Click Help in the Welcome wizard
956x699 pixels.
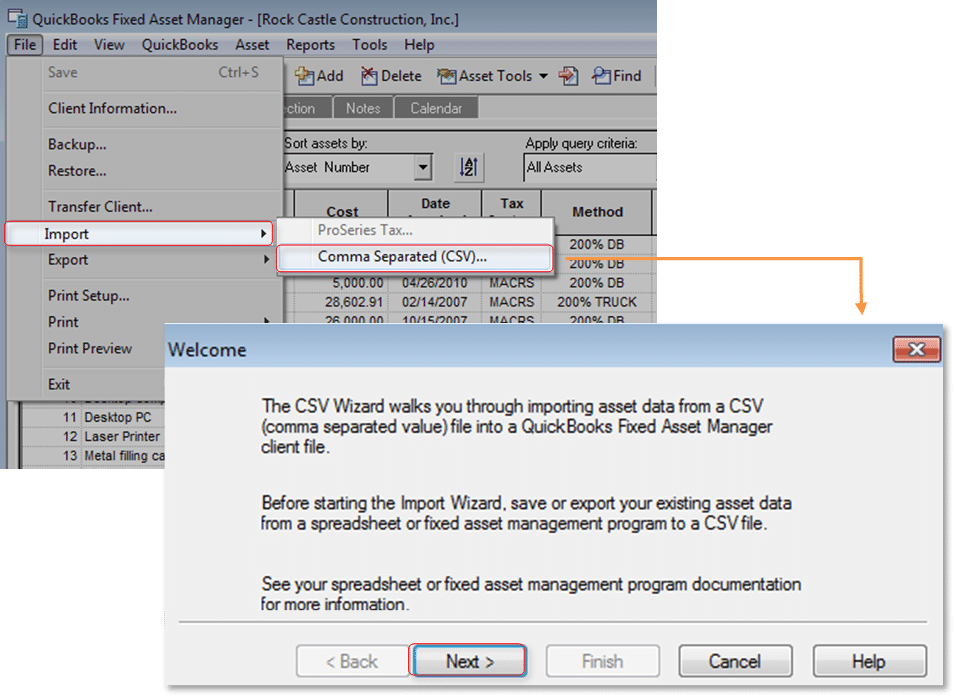869,661
